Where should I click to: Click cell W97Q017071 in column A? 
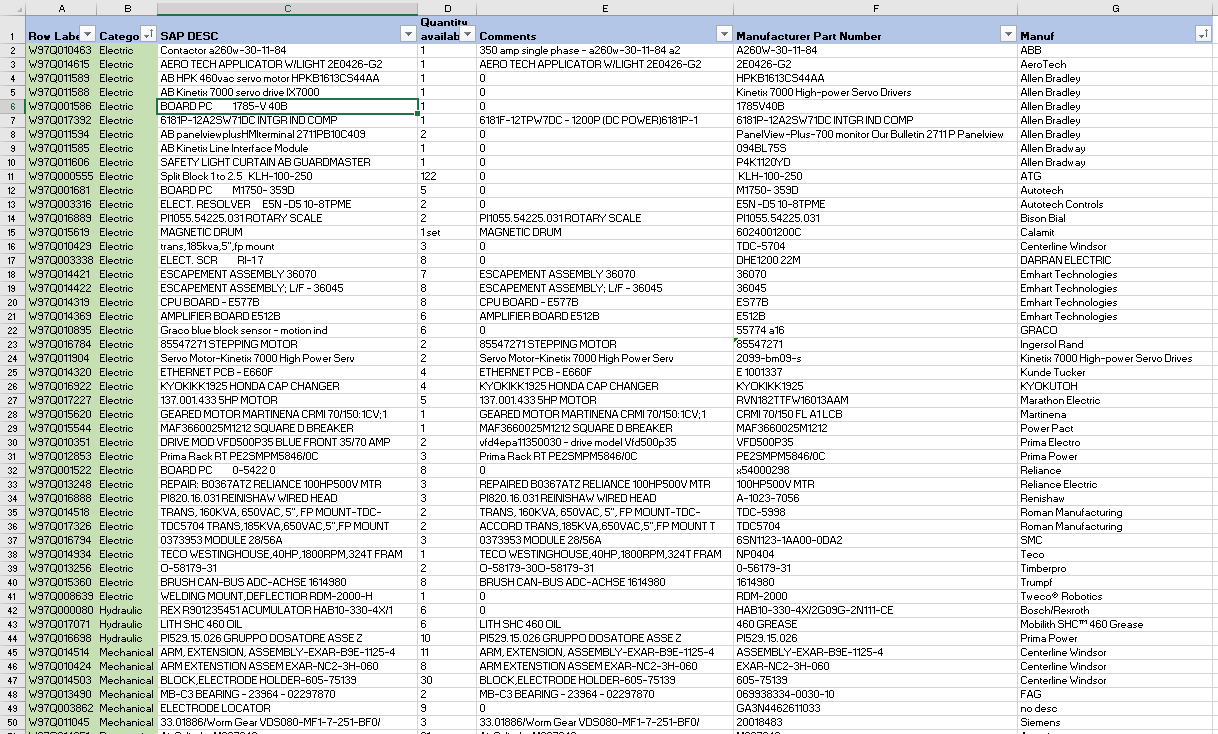[x=61, y=624]
